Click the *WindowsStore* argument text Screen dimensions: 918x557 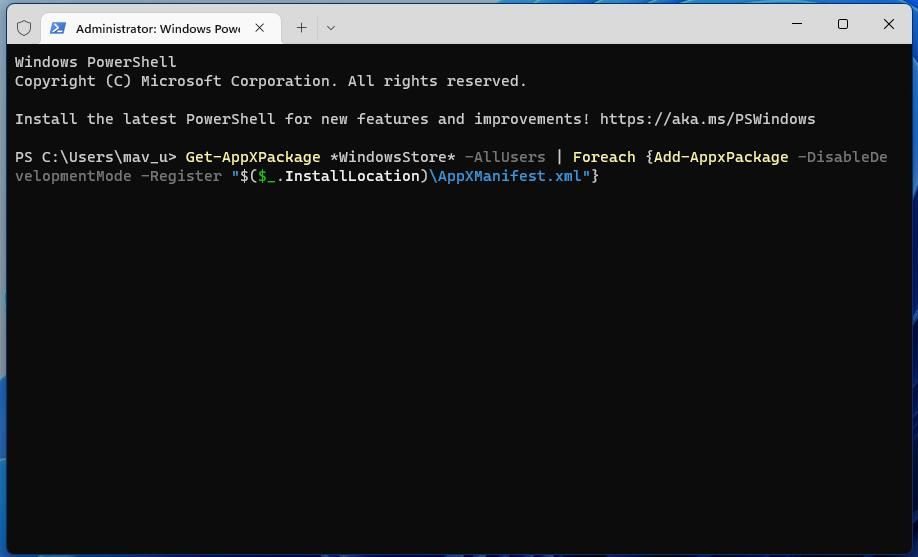click(393, 157)
